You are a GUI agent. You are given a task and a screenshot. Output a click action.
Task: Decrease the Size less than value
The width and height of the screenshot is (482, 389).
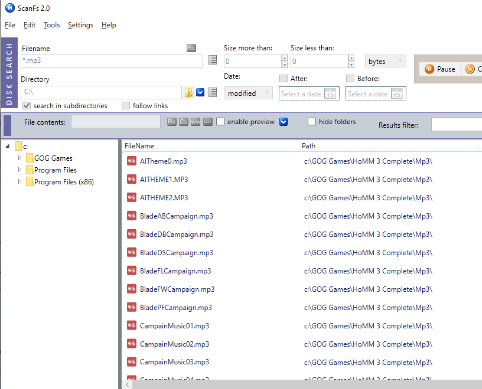[x=351, y=65]
